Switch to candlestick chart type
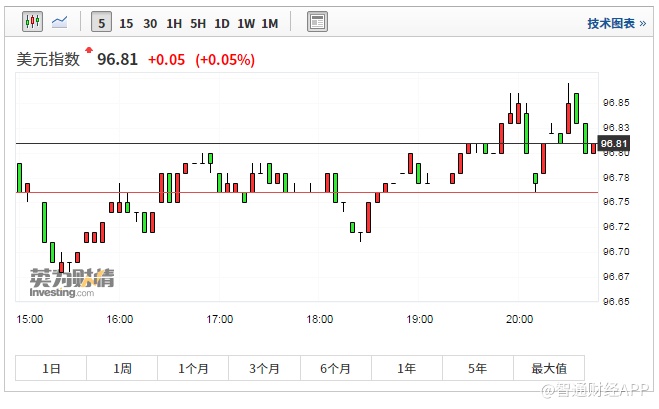This screenshot has height=409, width=659. [31, 21]
